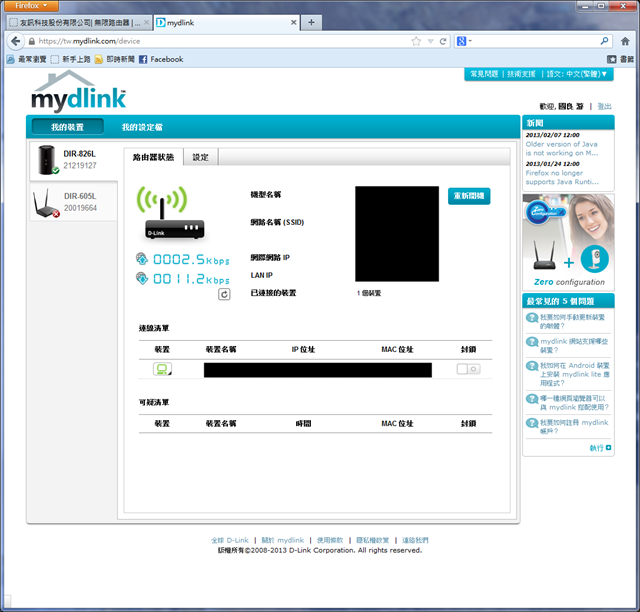The image size is (640, 612).
Task: Open news item about Firefox Java Runtime
Action: (x=562, y=178)
